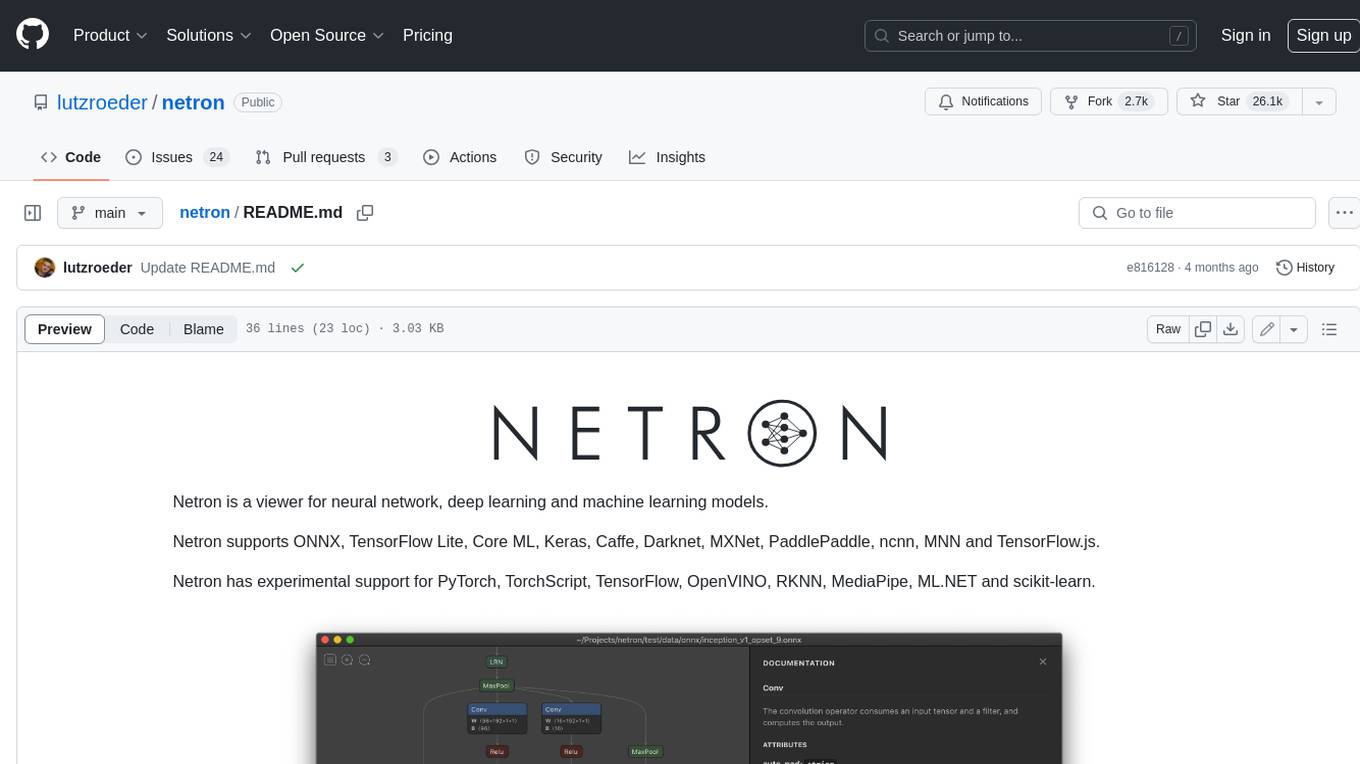Switch to the Pull requests tab
Viewport: 1360px width, 764px height.
pos(326,157)
